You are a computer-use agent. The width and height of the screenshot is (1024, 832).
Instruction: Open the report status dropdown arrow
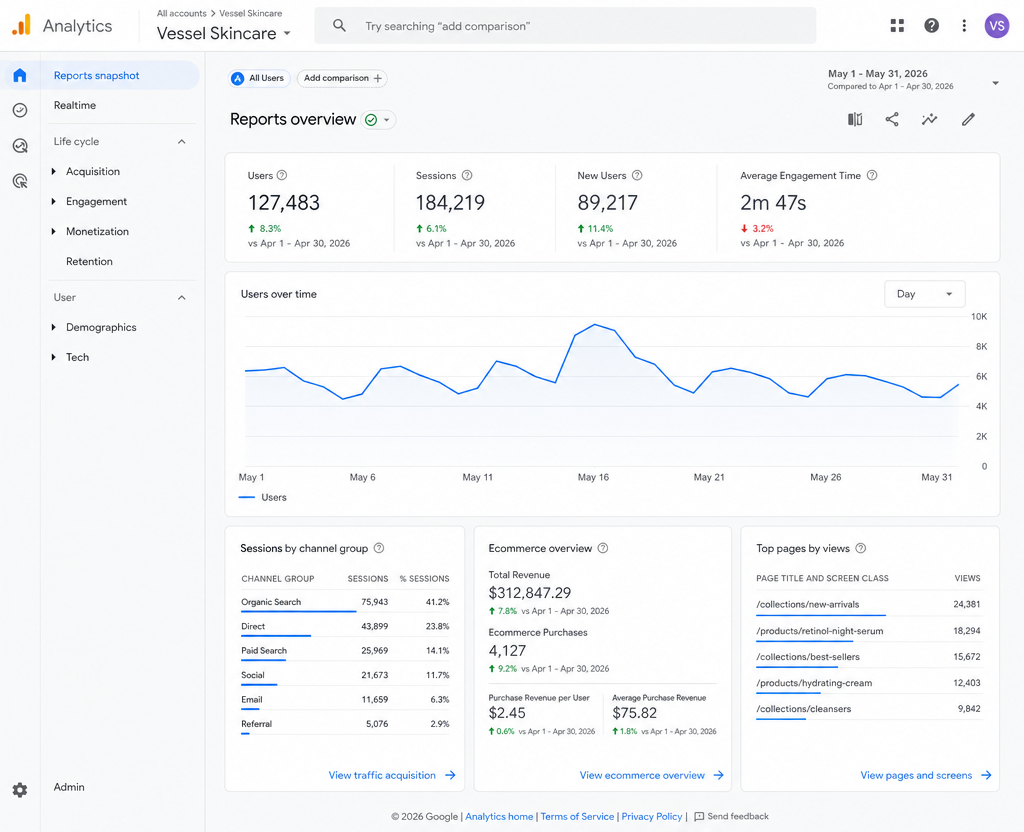(387, 120)
